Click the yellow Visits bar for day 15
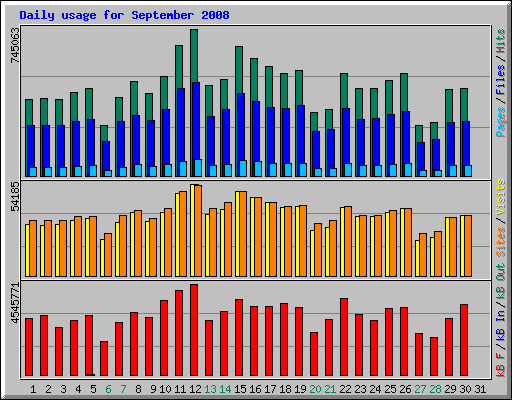Image resolution: width=512 pixels, height=400 pixels. [x=237, y=234]
